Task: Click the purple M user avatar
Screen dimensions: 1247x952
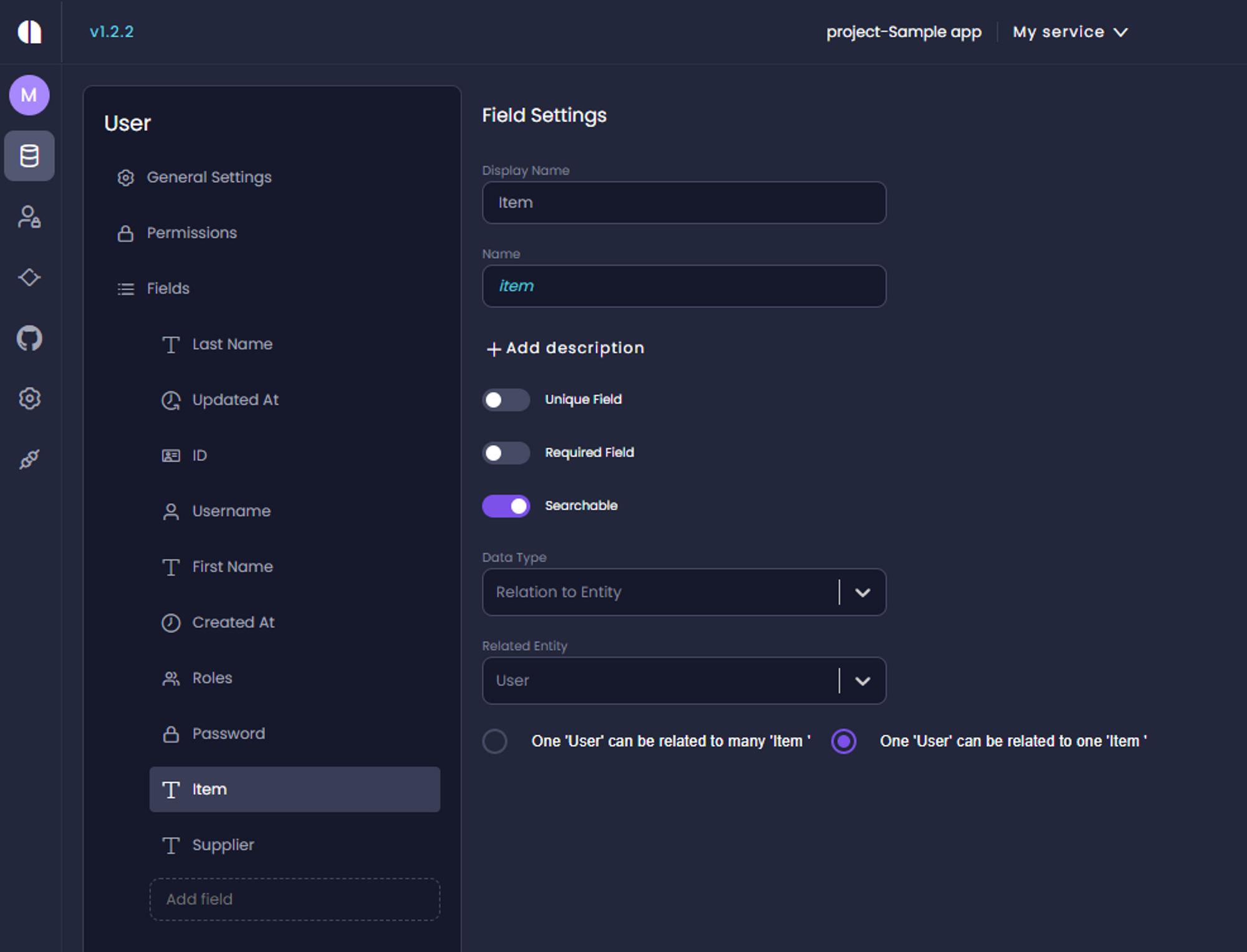Action: coord(29,95)
